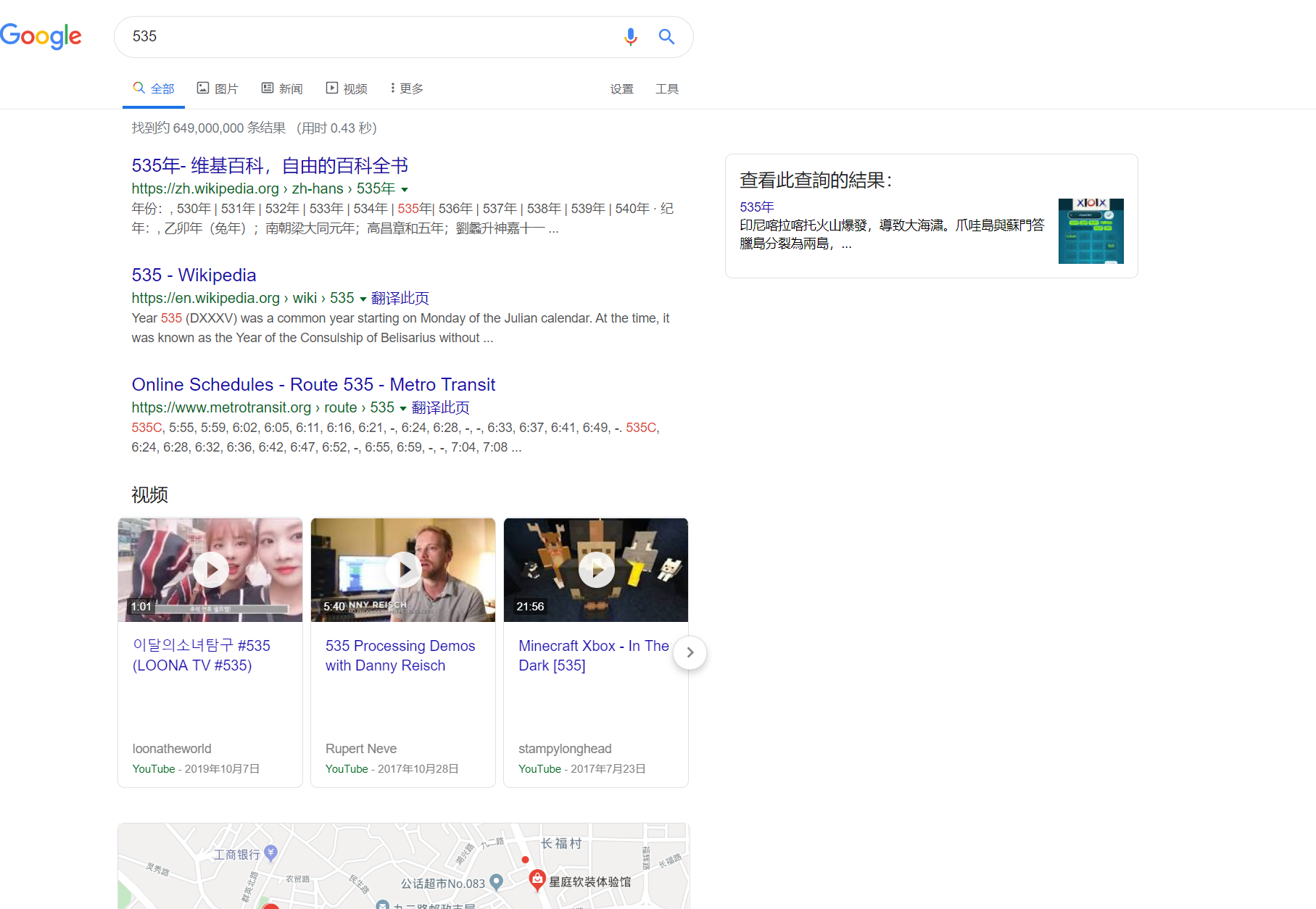The height and width of the screenshot is (909, 1316).
Task: Click 翻译此页 for the Wikipedia result
Action: tap(400, 298)
